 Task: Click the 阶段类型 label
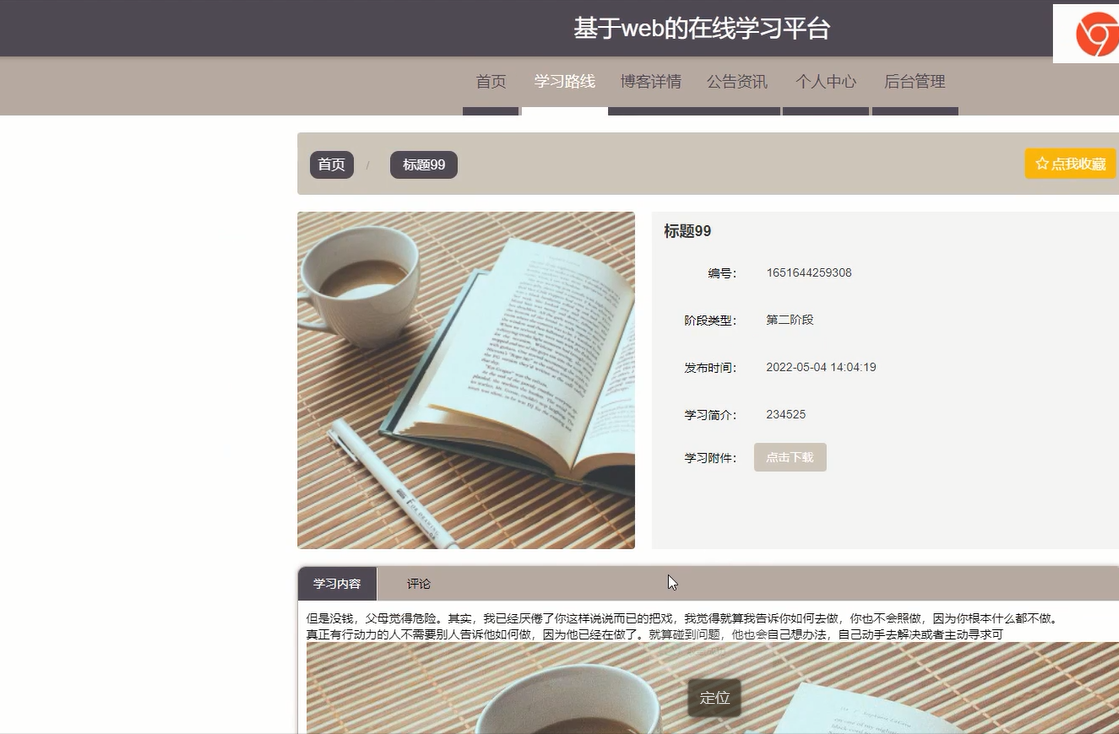(x=710, y=321)
